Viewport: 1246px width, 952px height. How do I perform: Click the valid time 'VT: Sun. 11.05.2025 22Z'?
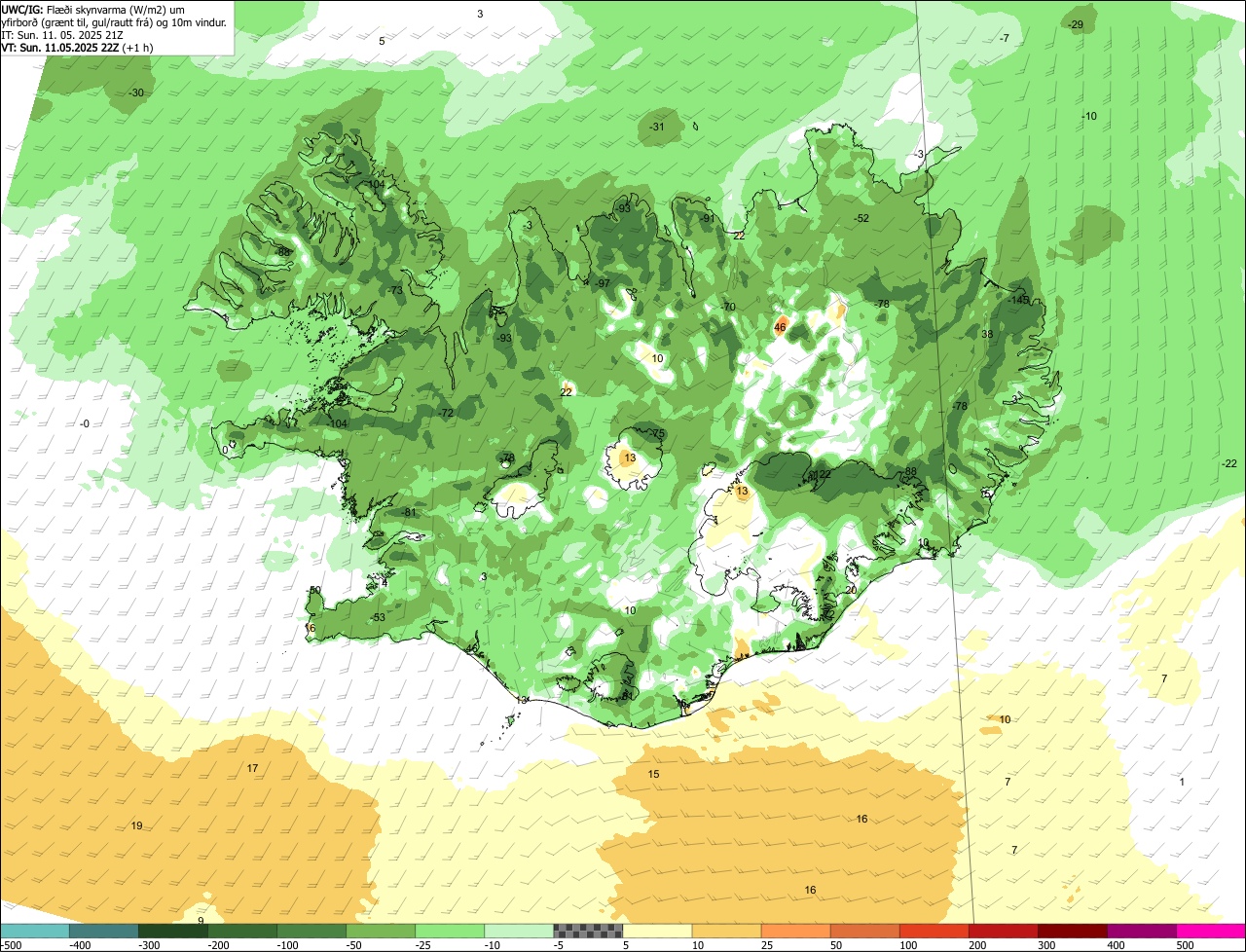60,47
